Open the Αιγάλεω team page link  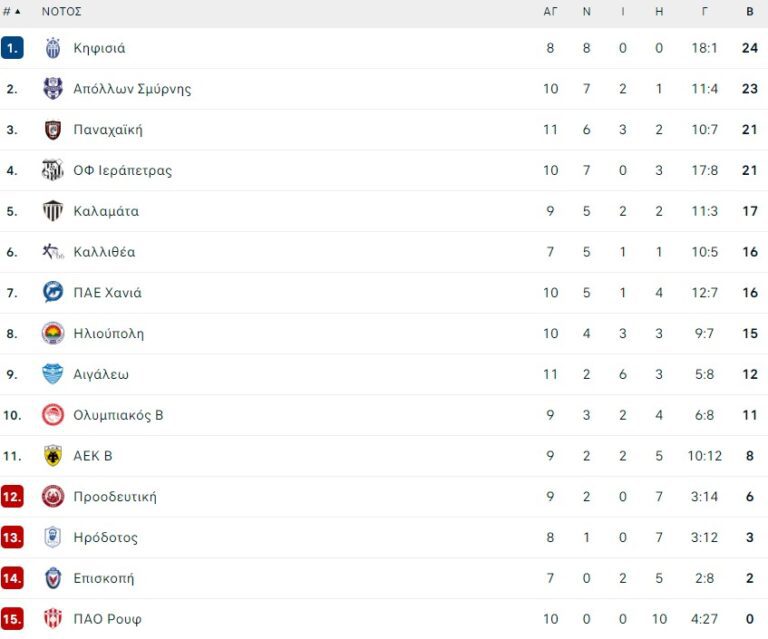[x=101, y=375]
